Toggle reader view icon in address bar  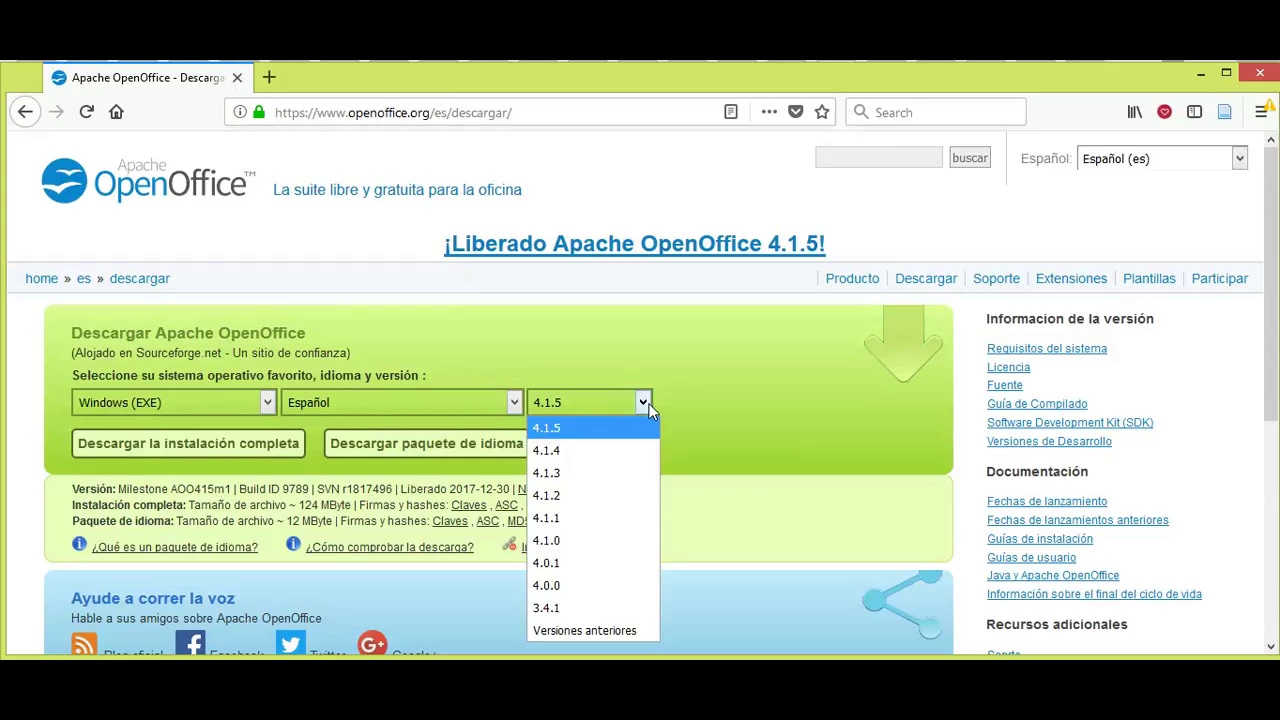click(731, 112)
